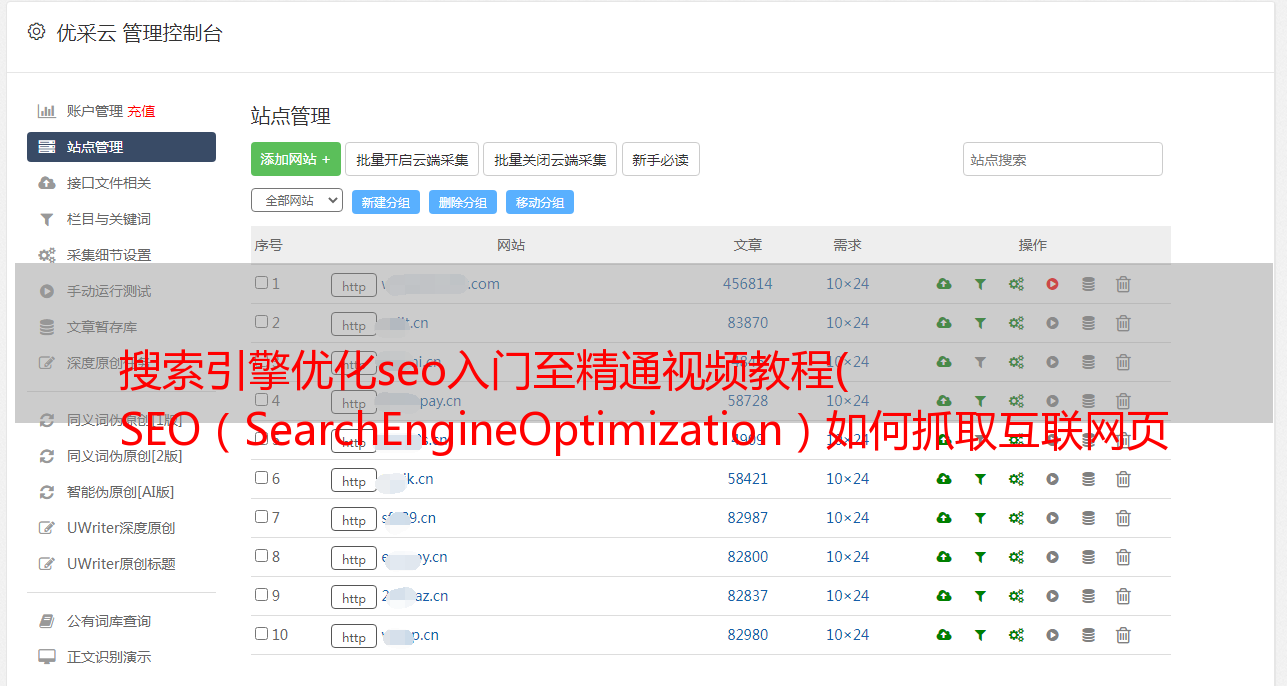Click the trash icon in row 2
Screen dimensions: 1287x686
tap(1123, 323)
